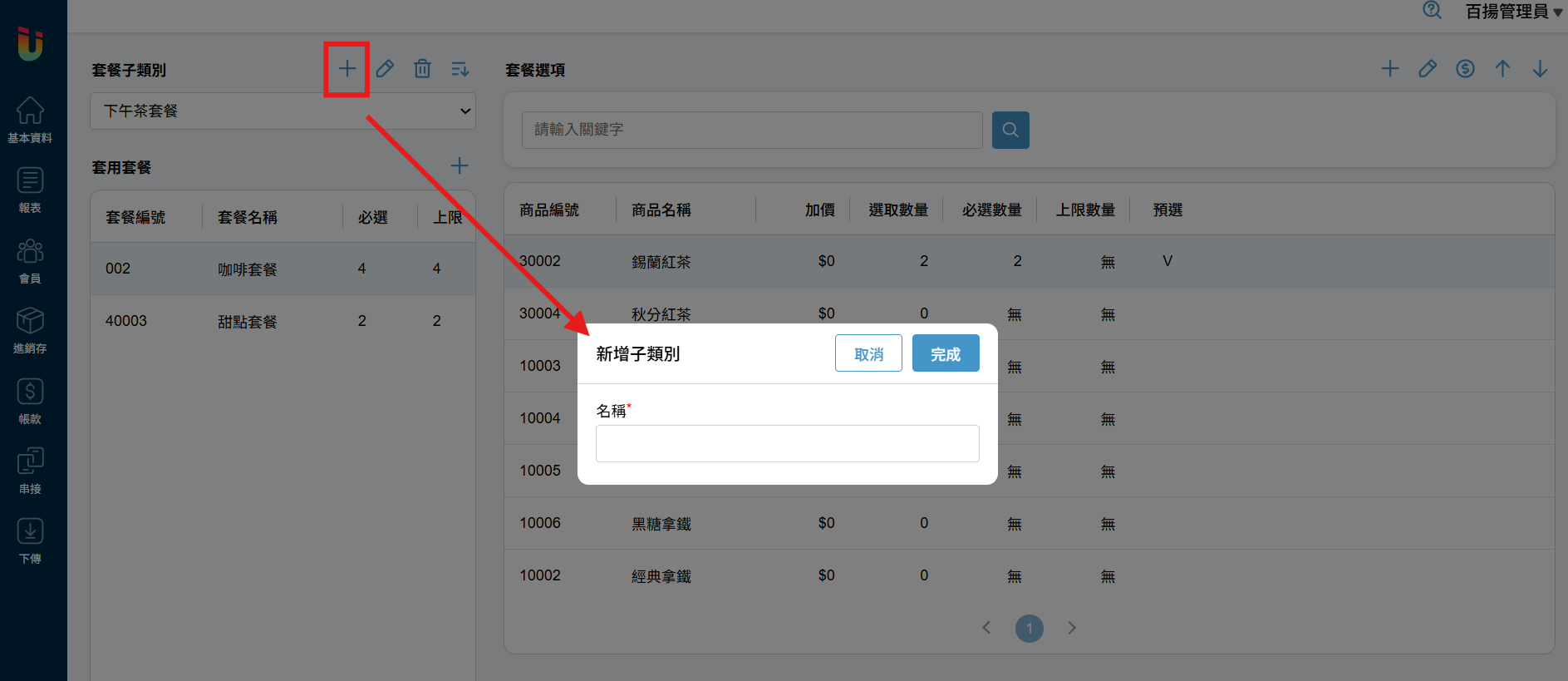Viewport: 1568px width, 681px height.
Task: Click the 取消 button
Action: tap(868, 353)
